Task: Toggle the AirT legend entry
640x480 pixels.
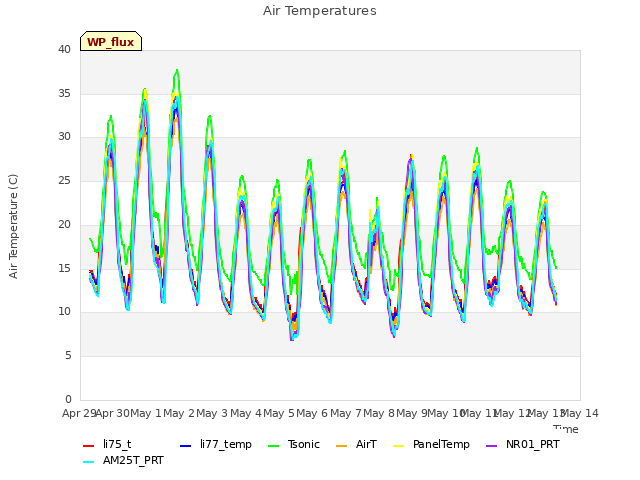Action: click(x=356, y=444)
